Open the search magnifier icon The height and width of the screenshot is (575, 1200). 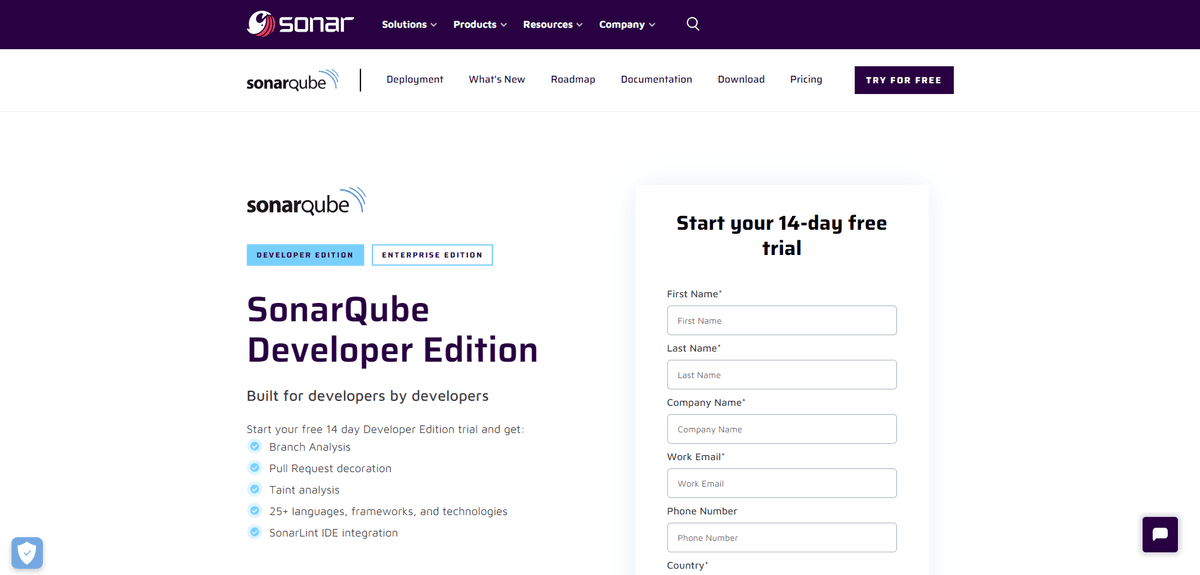693,24
